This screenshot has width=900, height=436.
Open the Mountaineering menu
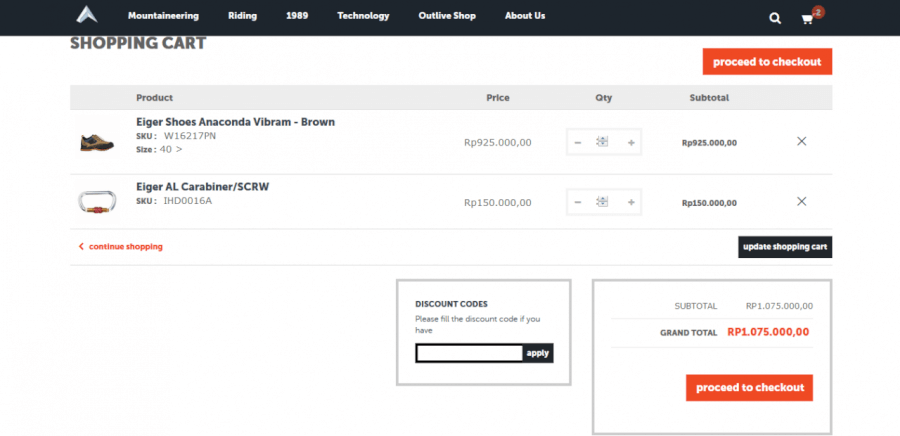[163, 16]
